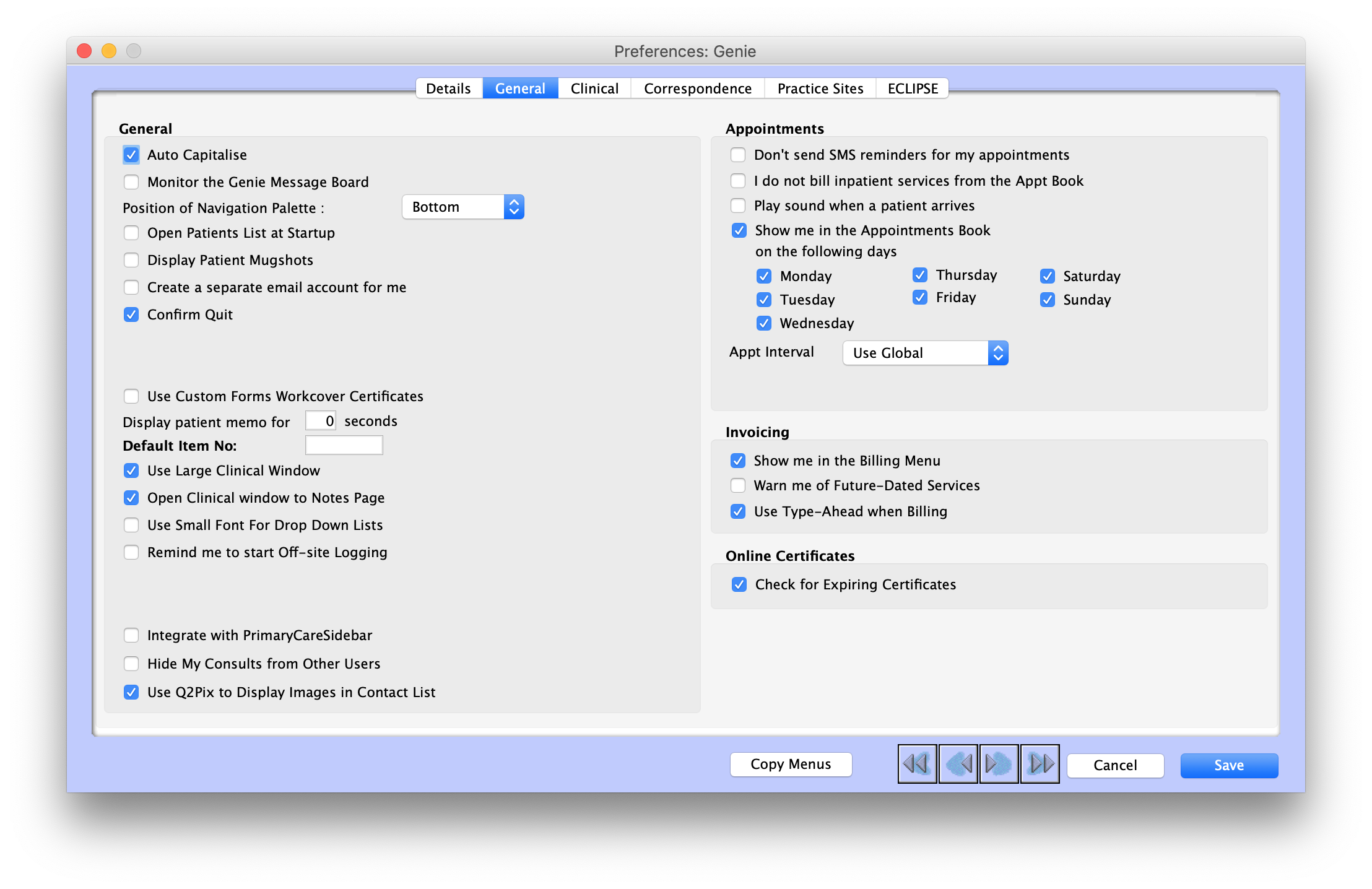Enable Display Patient Mugshots
Viewport: 1372px width, 889px height.
click(131, 260)
